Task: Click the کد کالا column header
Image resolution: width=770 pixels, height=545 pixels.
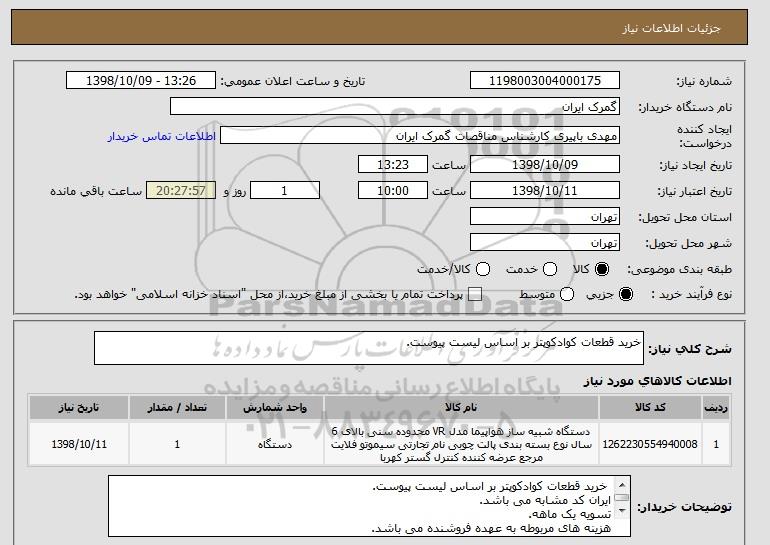Action: (650, 408)
